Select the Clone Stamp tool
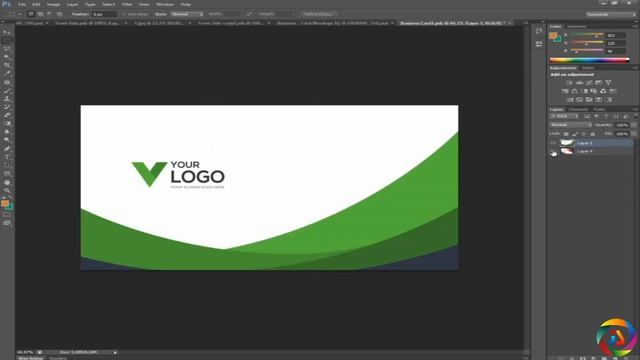Viewport: 640px width, 360px height. point(7,99)
